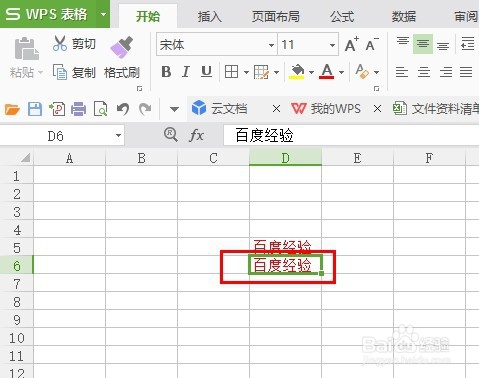Toggle bold formatting
The height and width of the screenshot is (378, 479).
pyautogui.click(x=166, y=72)
